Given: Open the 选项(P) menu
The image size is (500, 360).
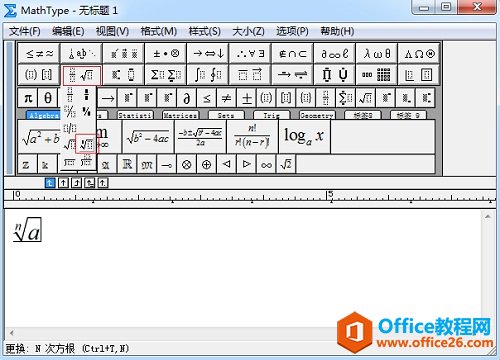Looking at the screenshot, I should pyautogui.click(x=292, y=31).
